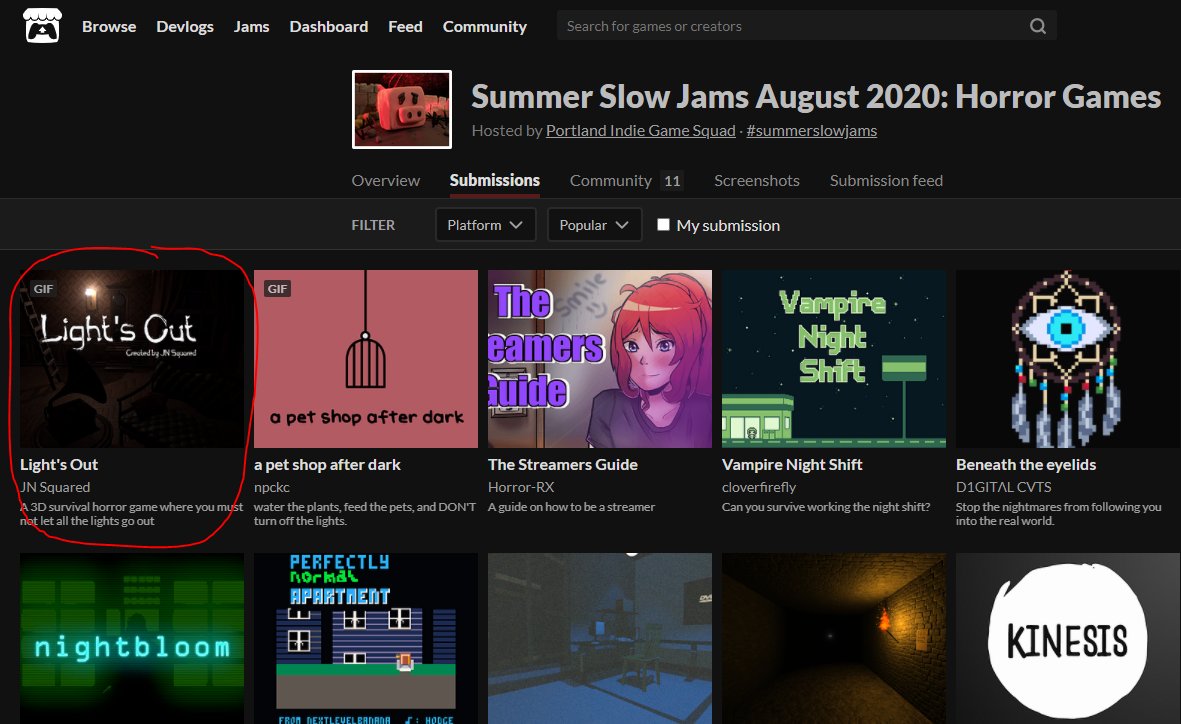The image size is (1181, 724).
Task: Open JN Squared creator link
Action: click(x=55, y=487)
